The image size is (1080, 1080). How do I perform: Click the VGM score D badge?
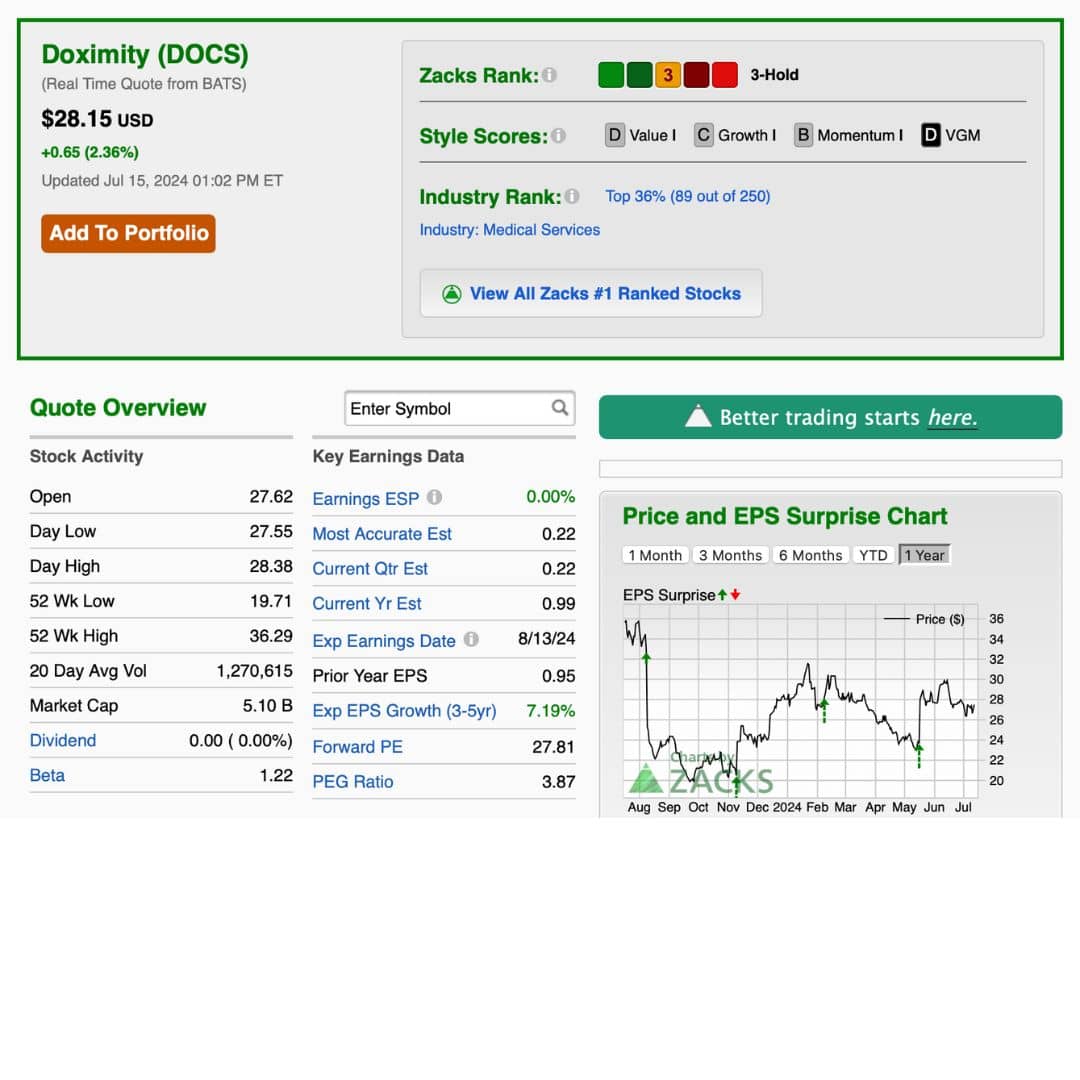tap(931, 135)
